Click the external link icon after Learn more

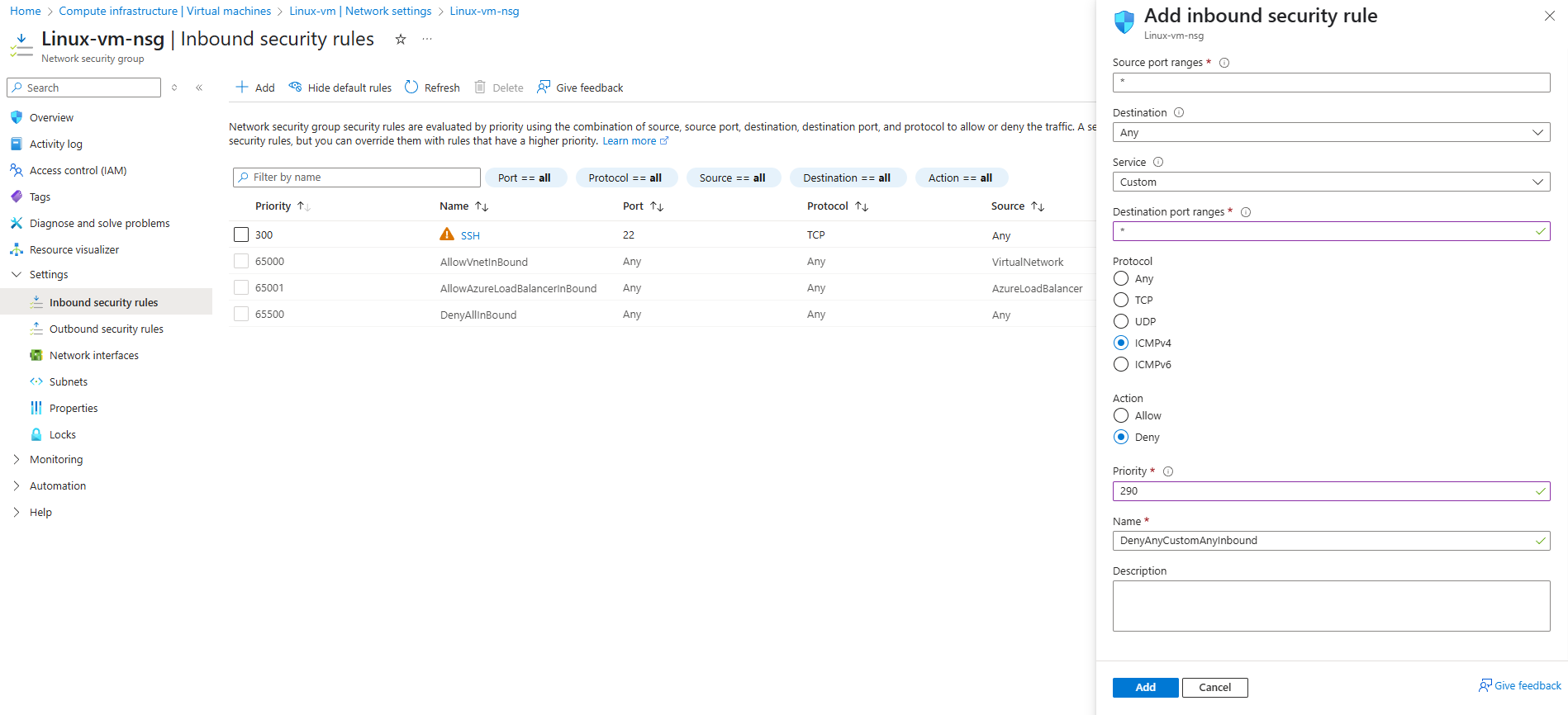(664, 141)
